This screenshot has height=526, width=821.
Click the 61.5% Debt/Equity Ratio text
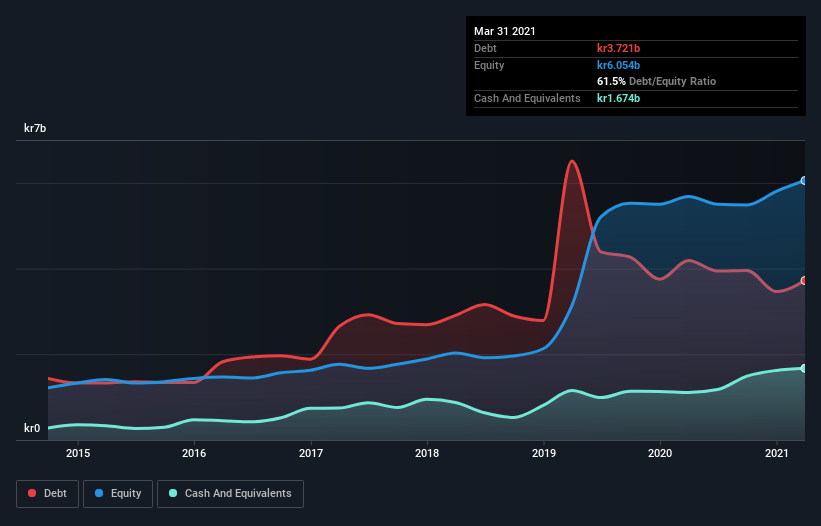coord(657,81)
